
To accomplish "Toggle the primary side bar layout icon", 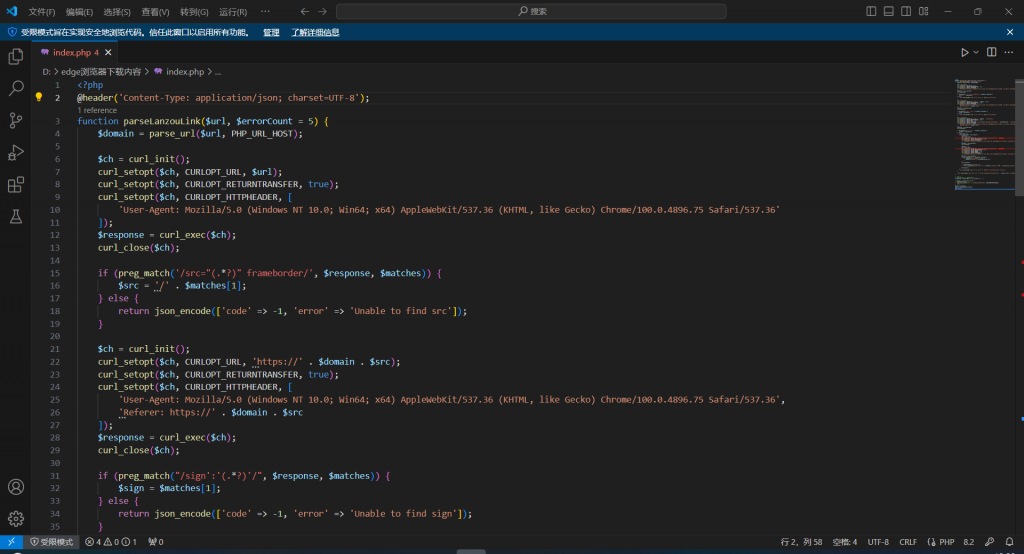I will 871,11.
